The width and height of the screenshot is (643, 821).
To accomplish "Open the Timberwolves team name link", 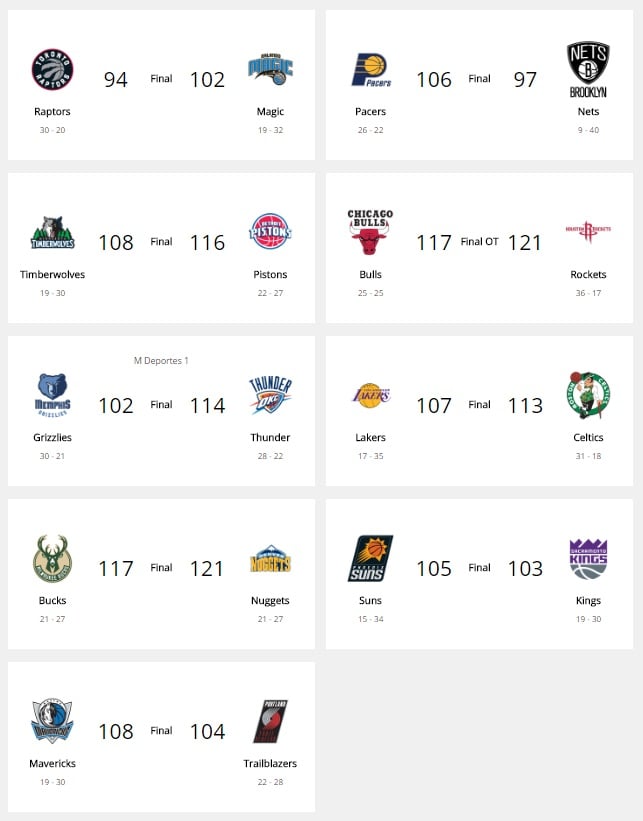I will [x=52, y=274].
